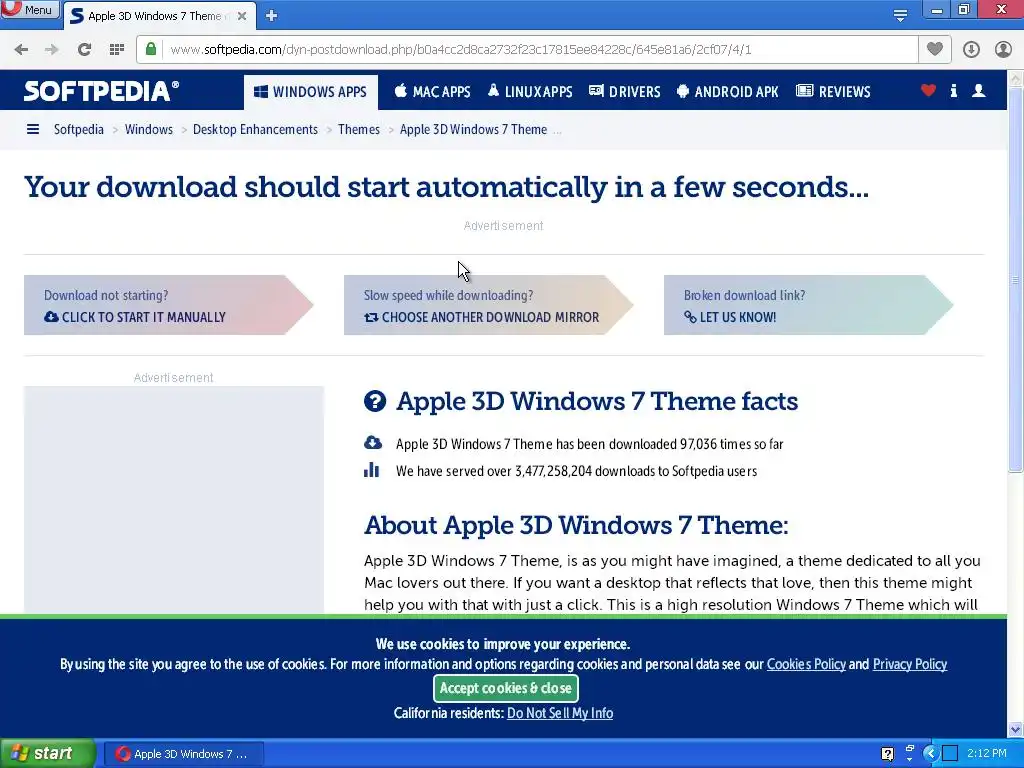Viewport: 1024px width, 768px height.
Task: Click the green padlock security icon
Action: (151, 49)
